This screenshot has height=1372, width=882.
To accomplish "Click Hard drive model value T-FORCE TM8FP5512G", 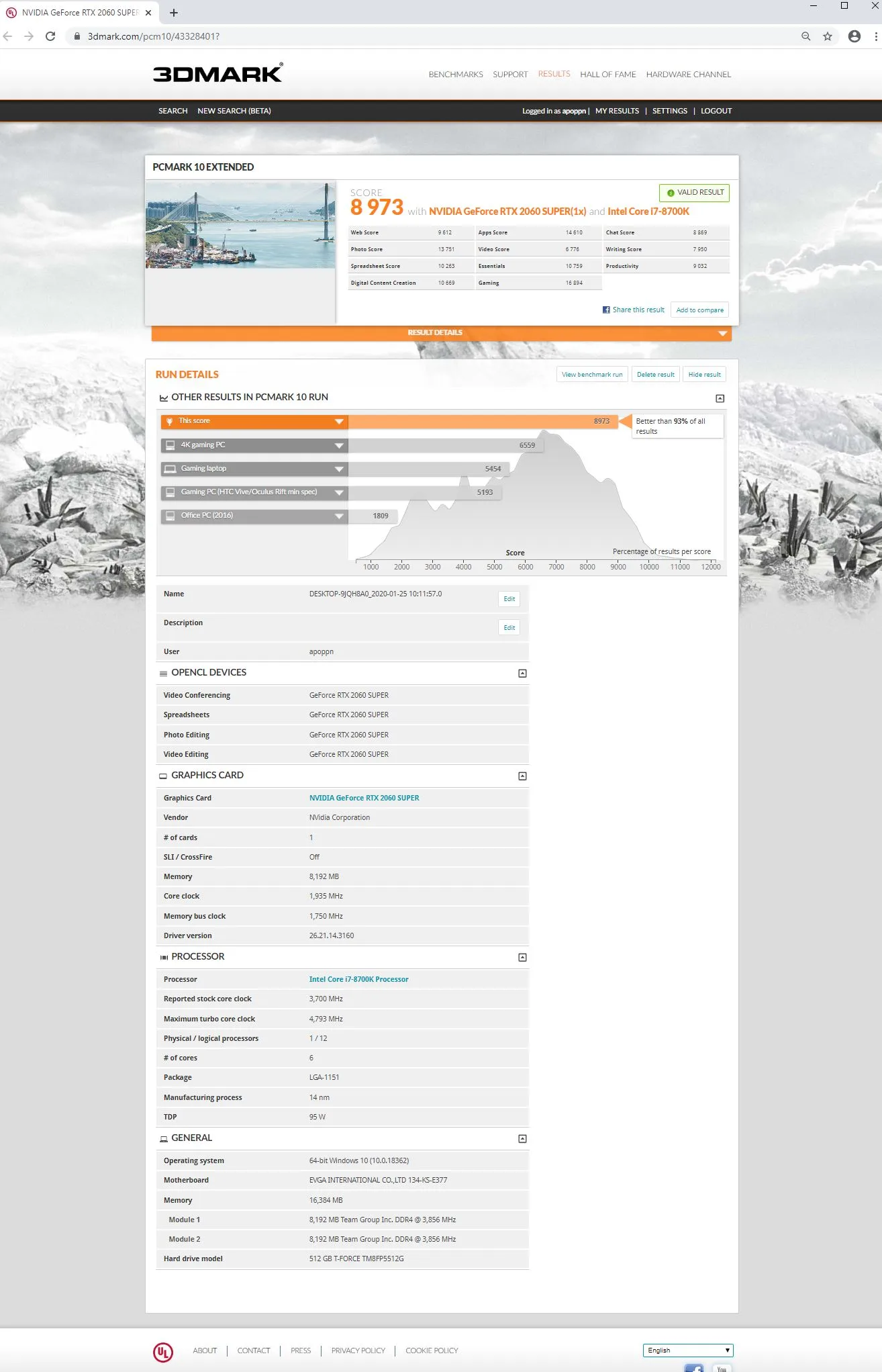I will (356, 1259).
